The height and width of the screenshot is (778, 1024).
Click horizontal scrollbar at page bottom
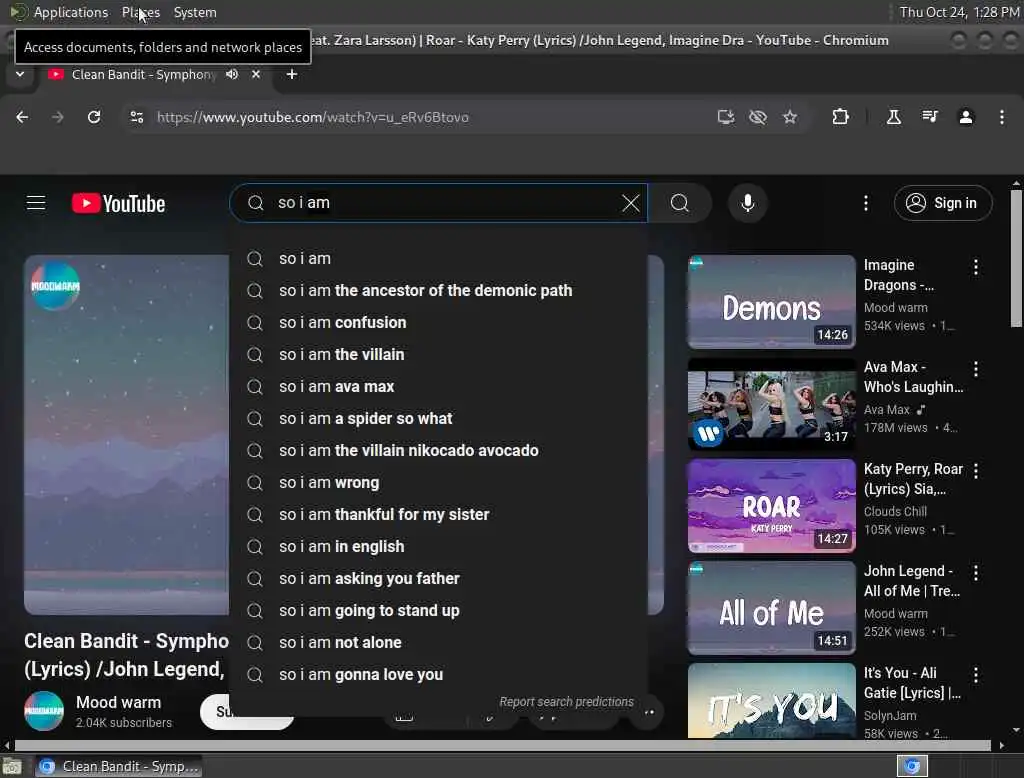click(x=503, y=745)
